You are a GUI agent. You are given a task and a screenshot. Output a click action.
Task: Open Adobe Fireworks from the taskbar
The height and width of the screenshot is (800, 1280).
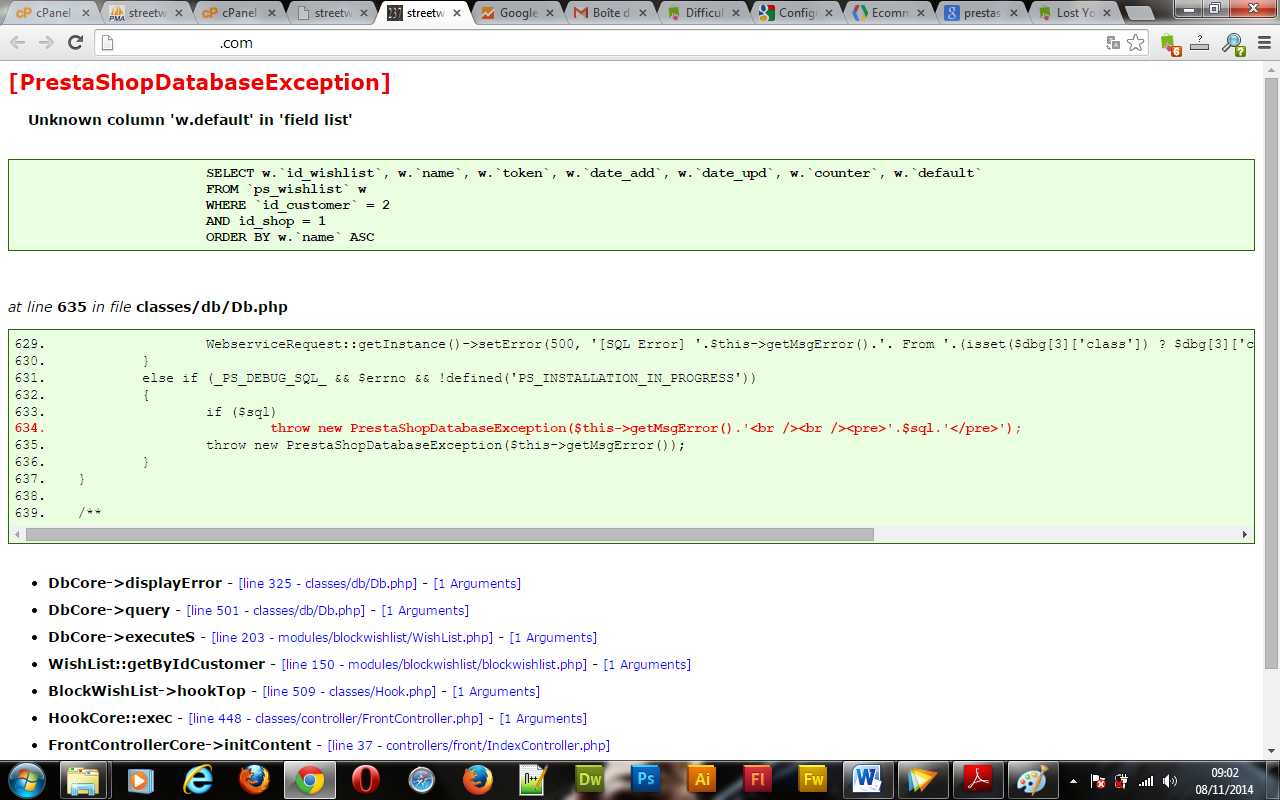(814, 779)
